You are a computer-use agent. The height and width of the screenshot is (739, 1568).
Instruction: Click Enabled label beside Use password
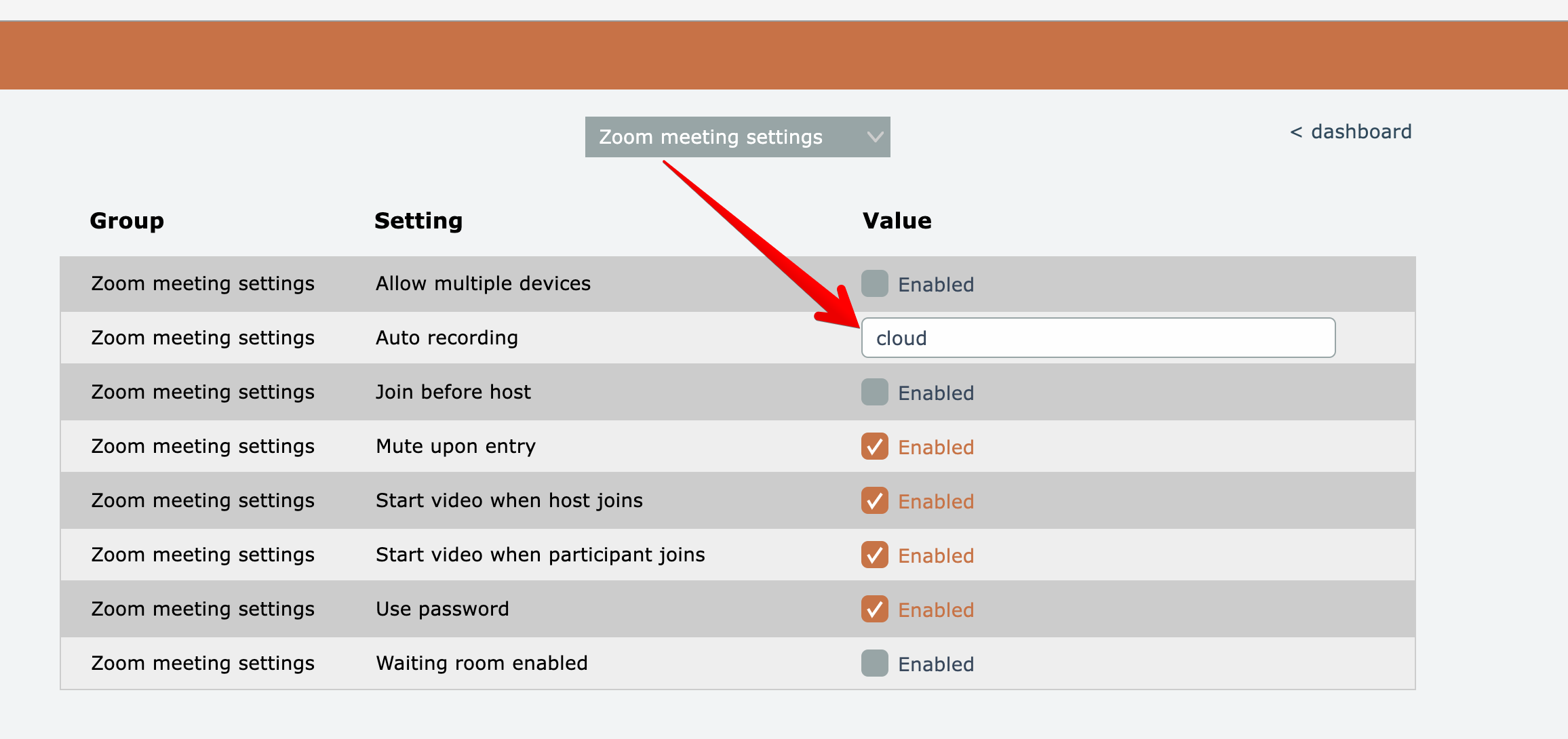coord(936,610)
